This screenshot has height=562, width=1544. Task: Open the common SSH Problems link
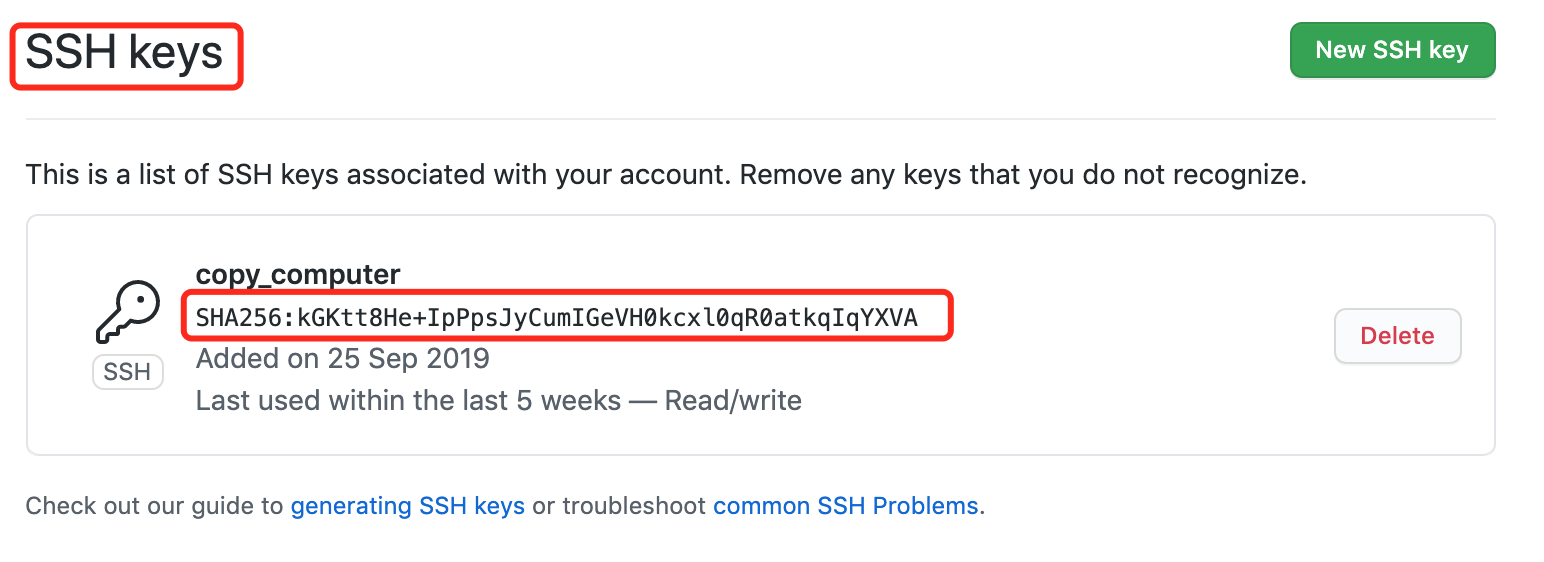pos(846,506)
